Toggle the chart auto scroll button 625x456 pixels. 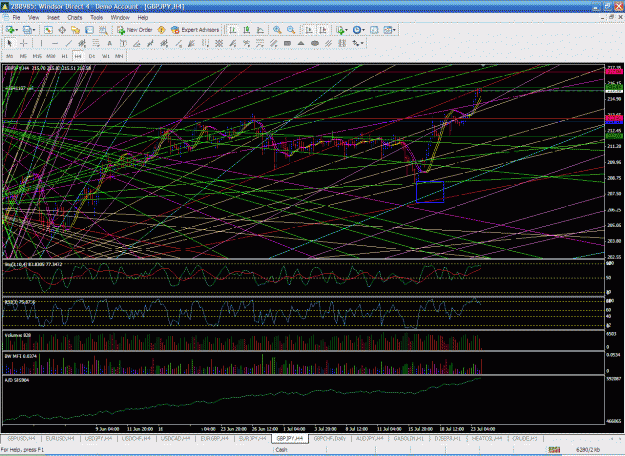[309, 30]
